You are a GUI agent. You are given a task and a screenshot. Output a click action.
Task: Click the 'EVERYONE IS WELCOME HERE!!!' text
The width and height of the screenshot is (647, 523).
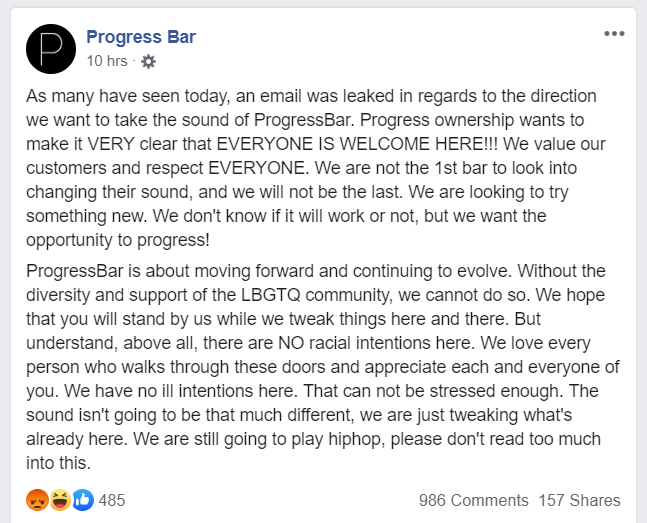(357, 144)
